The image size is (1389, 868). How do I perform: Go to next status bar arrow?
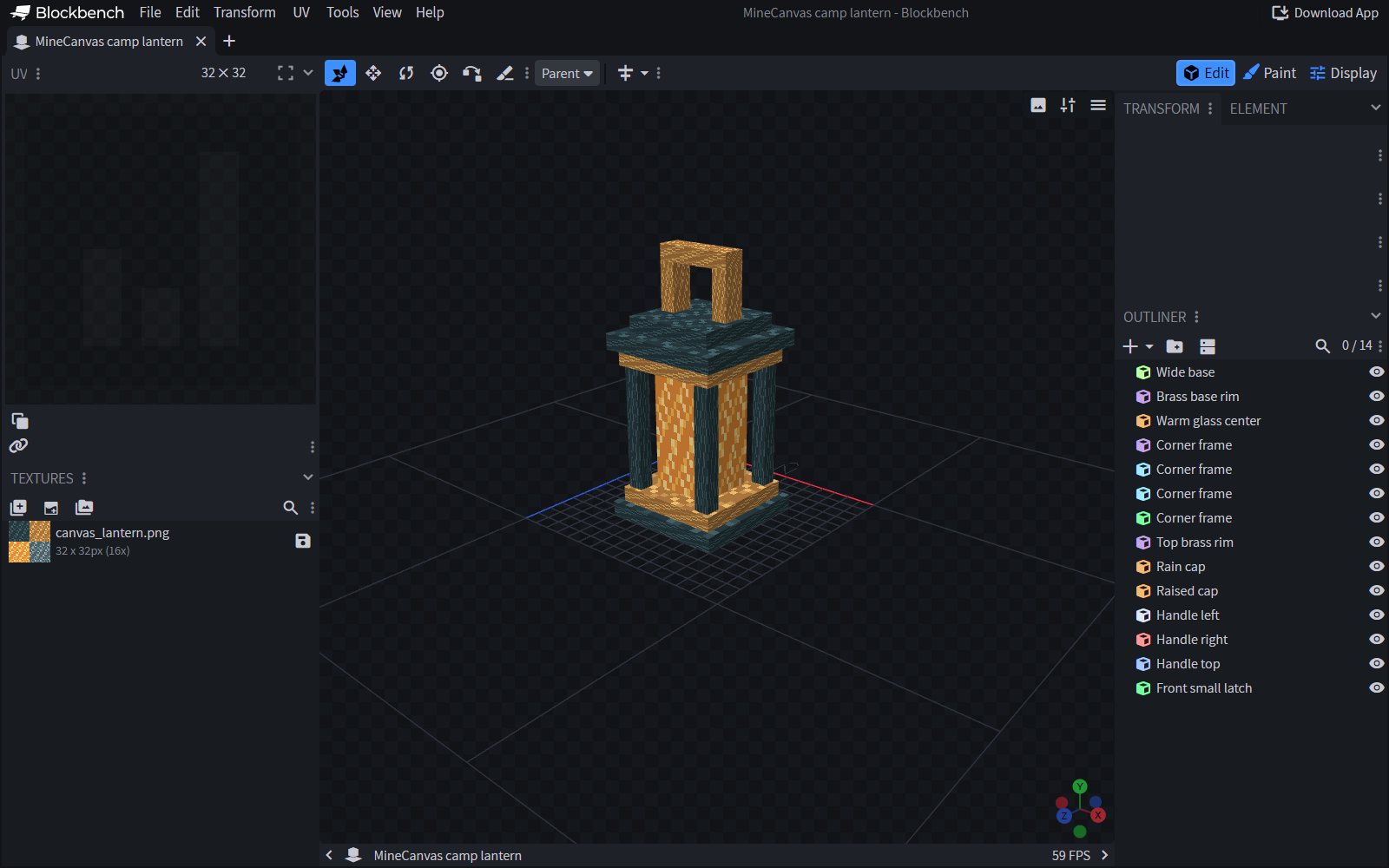coord(1104,855)
